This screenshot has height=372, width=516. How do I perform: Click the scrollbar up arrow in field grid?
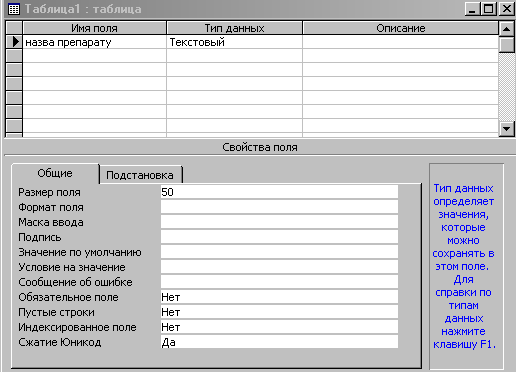point(506,29)
